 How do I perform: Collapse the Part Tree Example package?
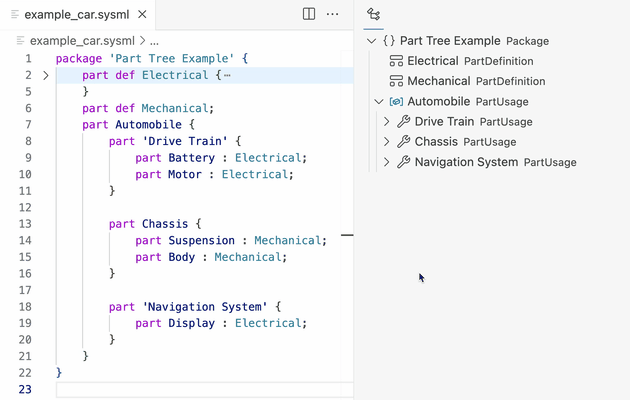(372, 41)
